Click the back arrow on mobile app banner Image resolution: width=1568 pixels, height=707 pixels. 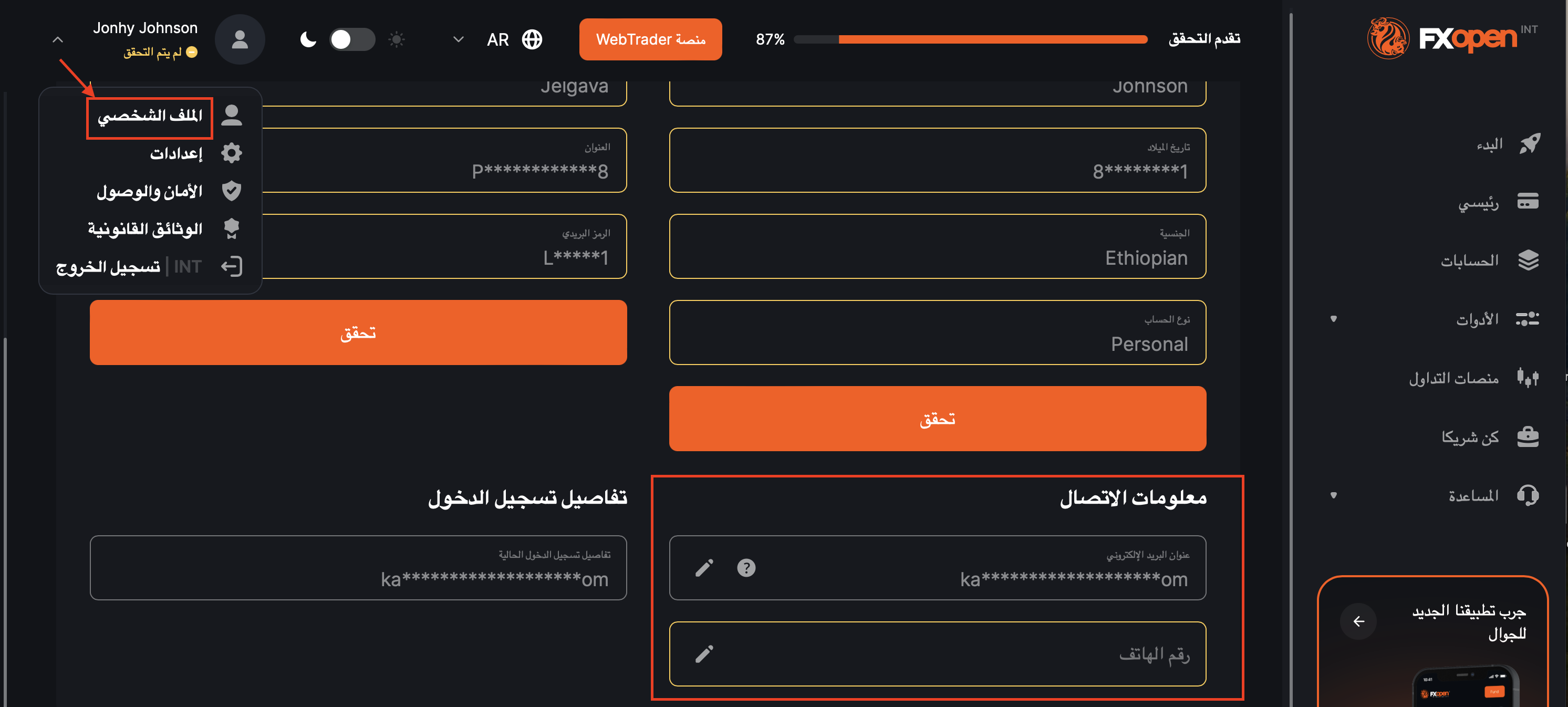coord(1358,621)
